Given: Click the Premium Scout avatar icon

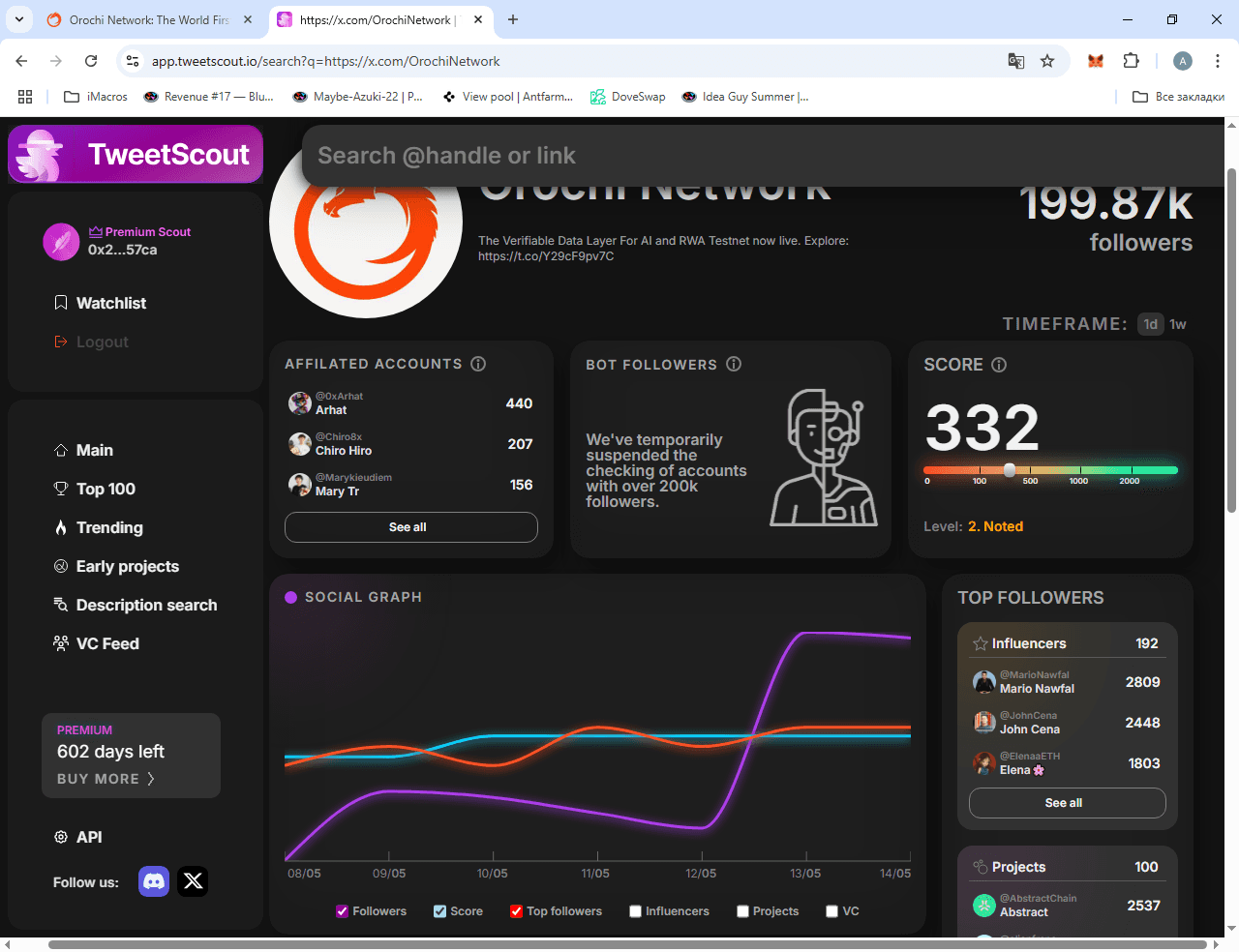Looking at the screenshot, I should [x=61, y=242].
